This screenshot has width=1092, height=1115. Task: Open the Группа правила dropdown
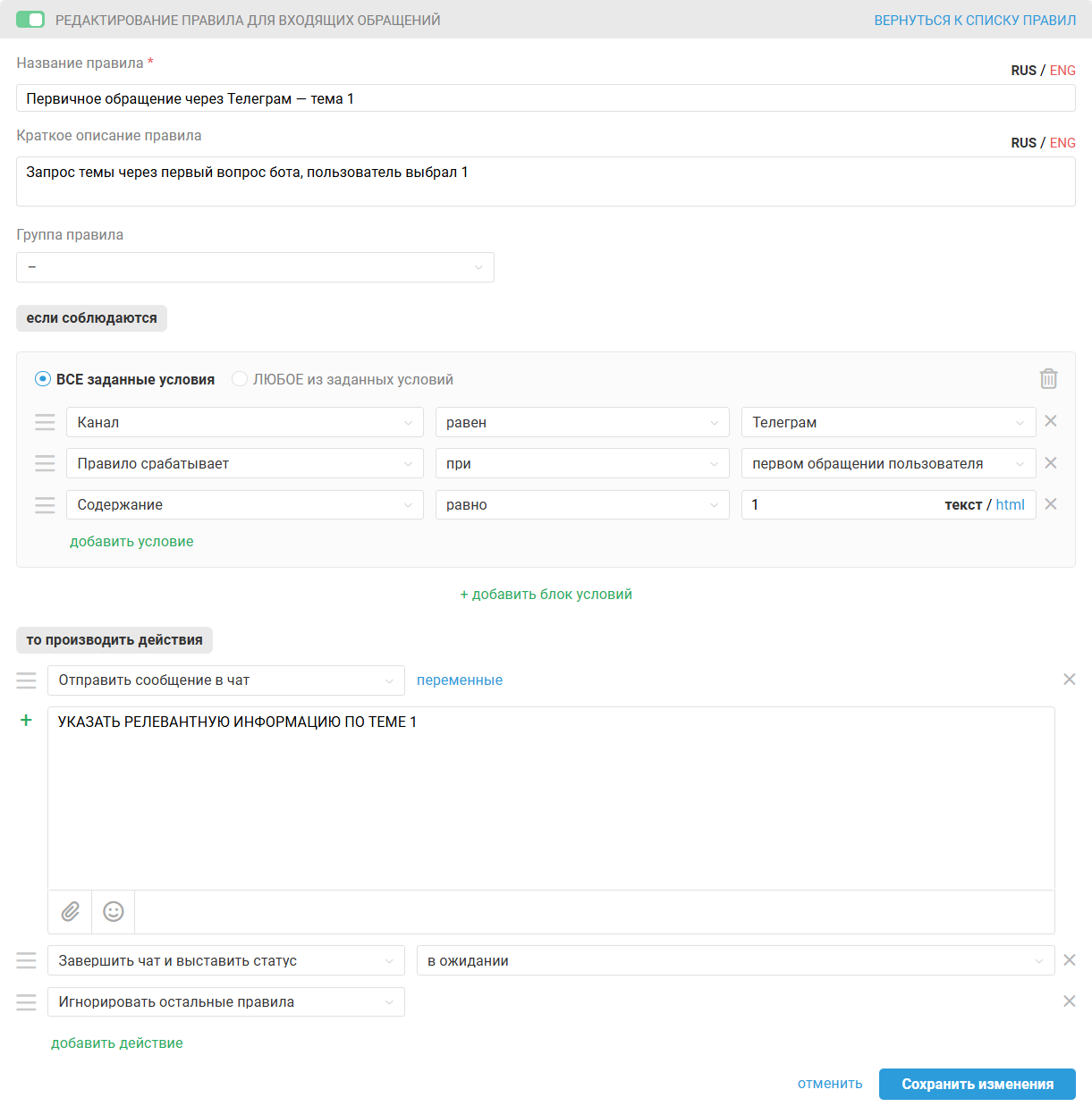pyautogui.click(x=255, y=267)
